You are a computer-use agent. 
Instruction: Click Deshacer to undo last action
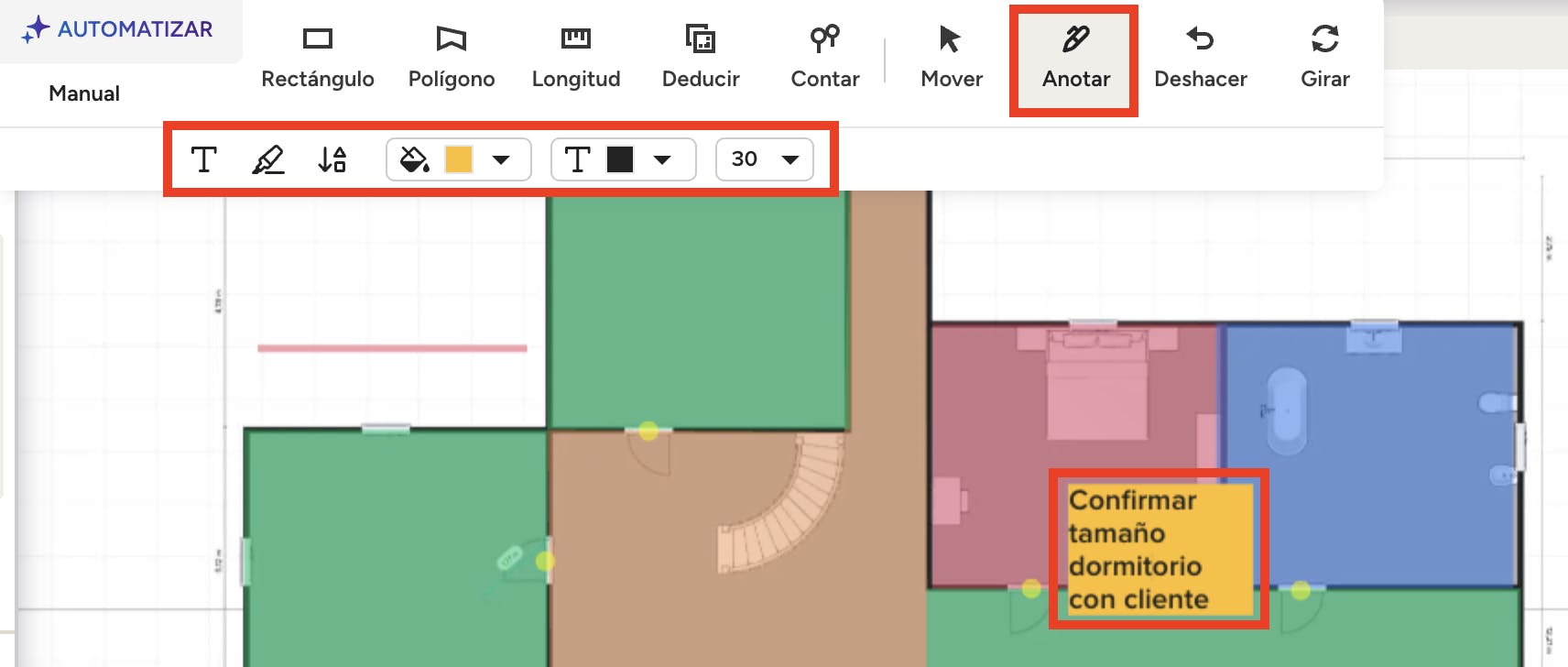1200,57
